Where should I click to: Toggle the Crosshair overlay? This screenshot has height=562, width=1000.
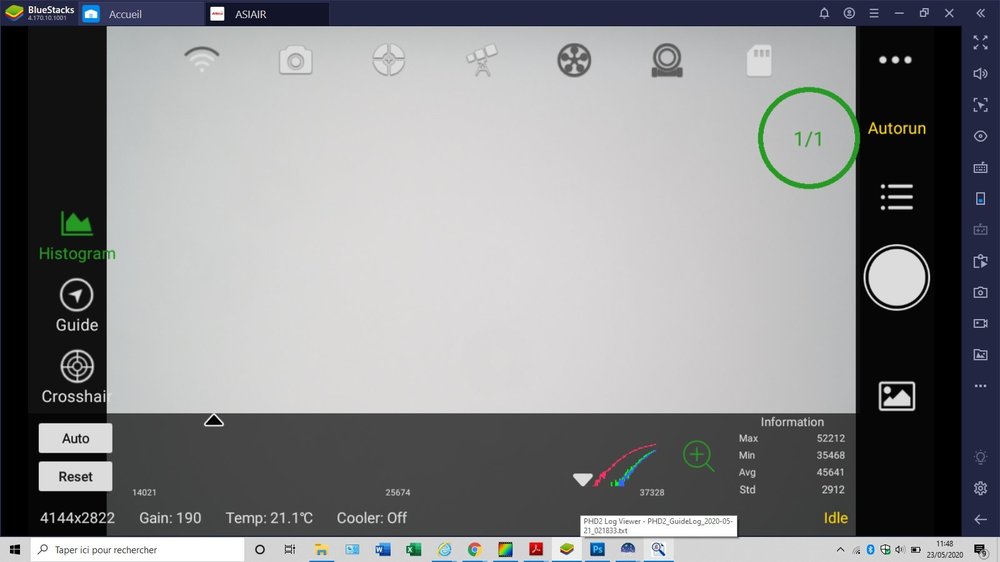point(77,377)
